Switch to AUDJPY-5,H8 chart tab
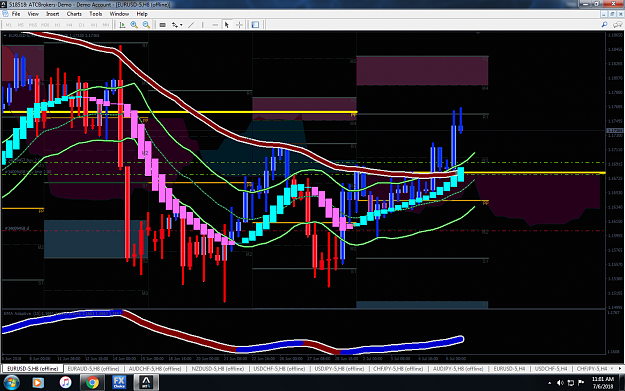The width and height of the screenshot is (625, 391). click(x=458, y=369)
